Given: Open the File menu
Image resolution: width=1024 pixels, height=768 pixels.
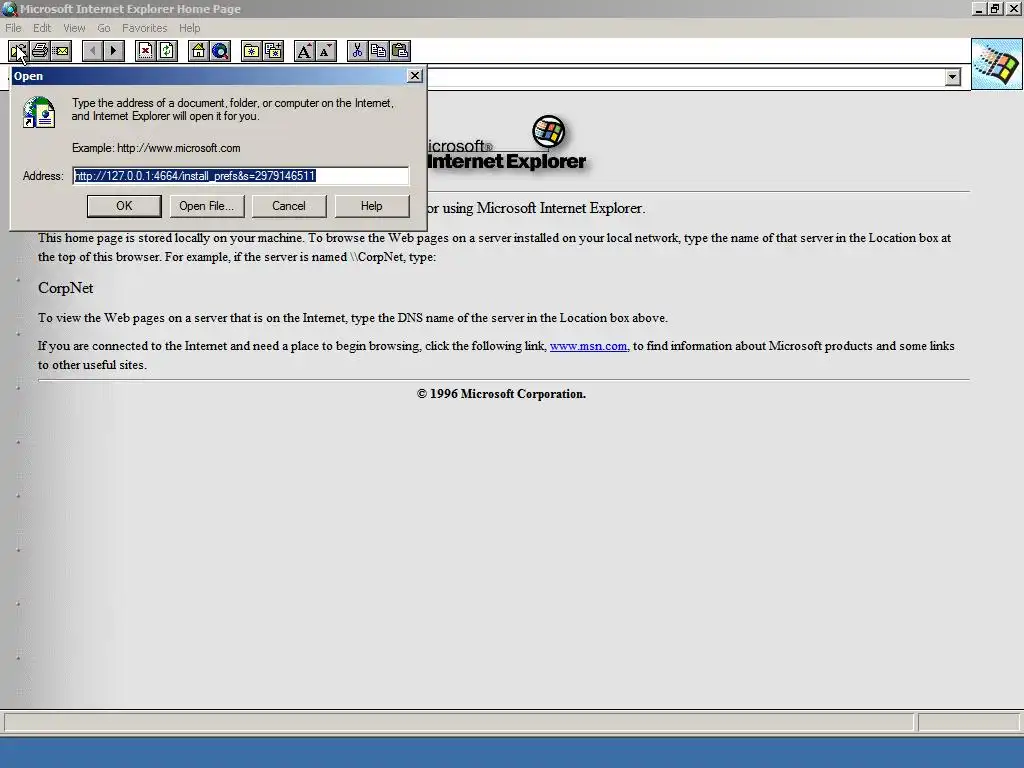Looking at the screenshot, I should pos(13,28).
